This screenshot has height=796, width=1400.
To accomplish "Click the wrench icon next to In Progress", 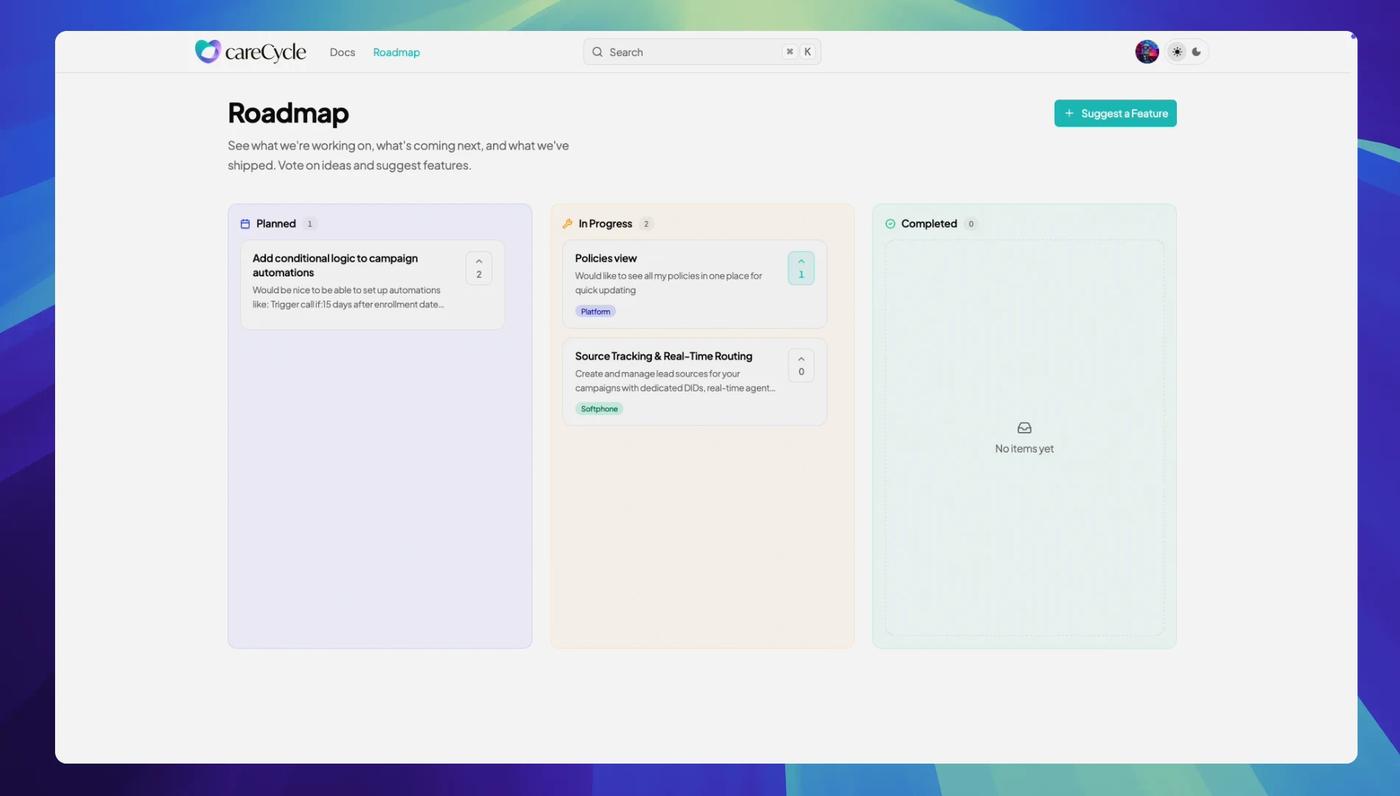I will tap(568, 224).
